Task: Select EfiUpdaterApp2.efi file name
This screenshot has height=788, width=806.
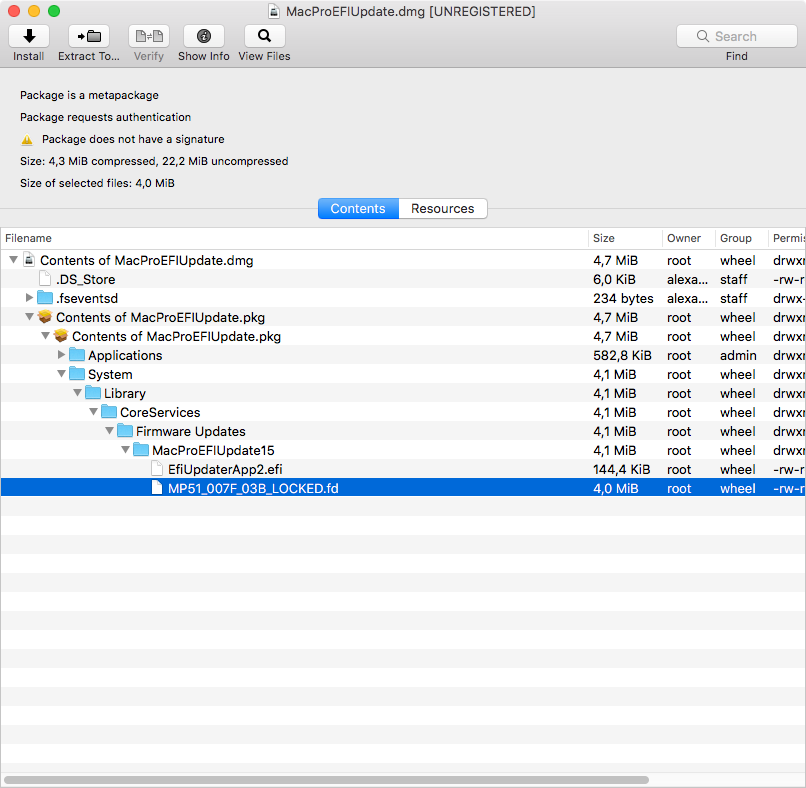Action: pyautogui.click(x=225, y=470)
